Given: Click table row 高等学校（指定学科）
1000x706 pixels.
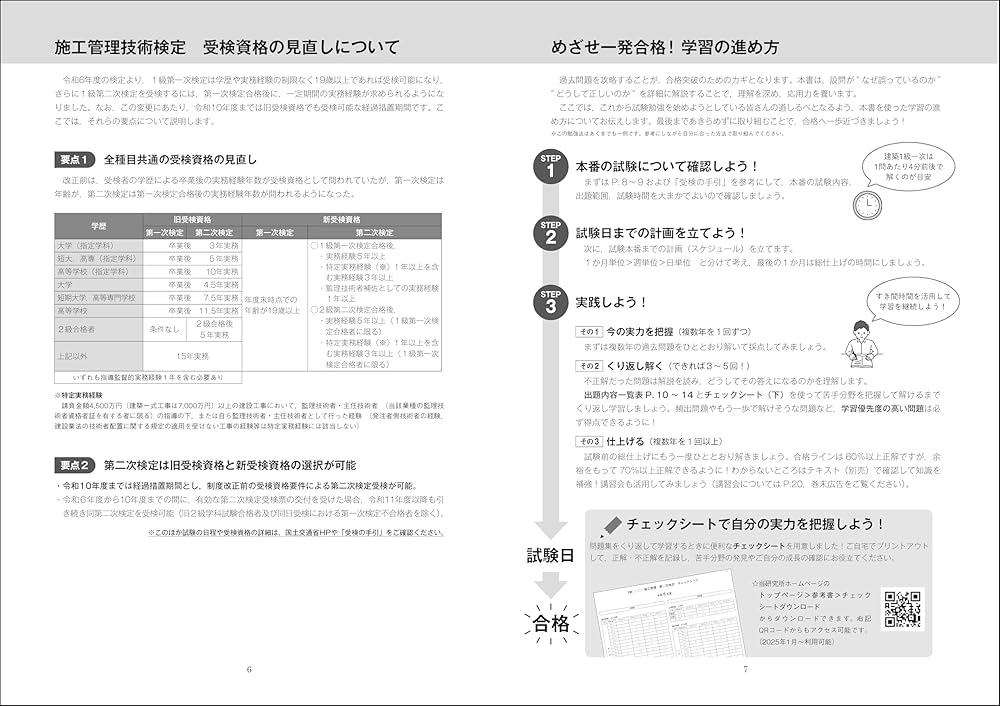Looking at the screenshot, I should (x=148, y=272).
